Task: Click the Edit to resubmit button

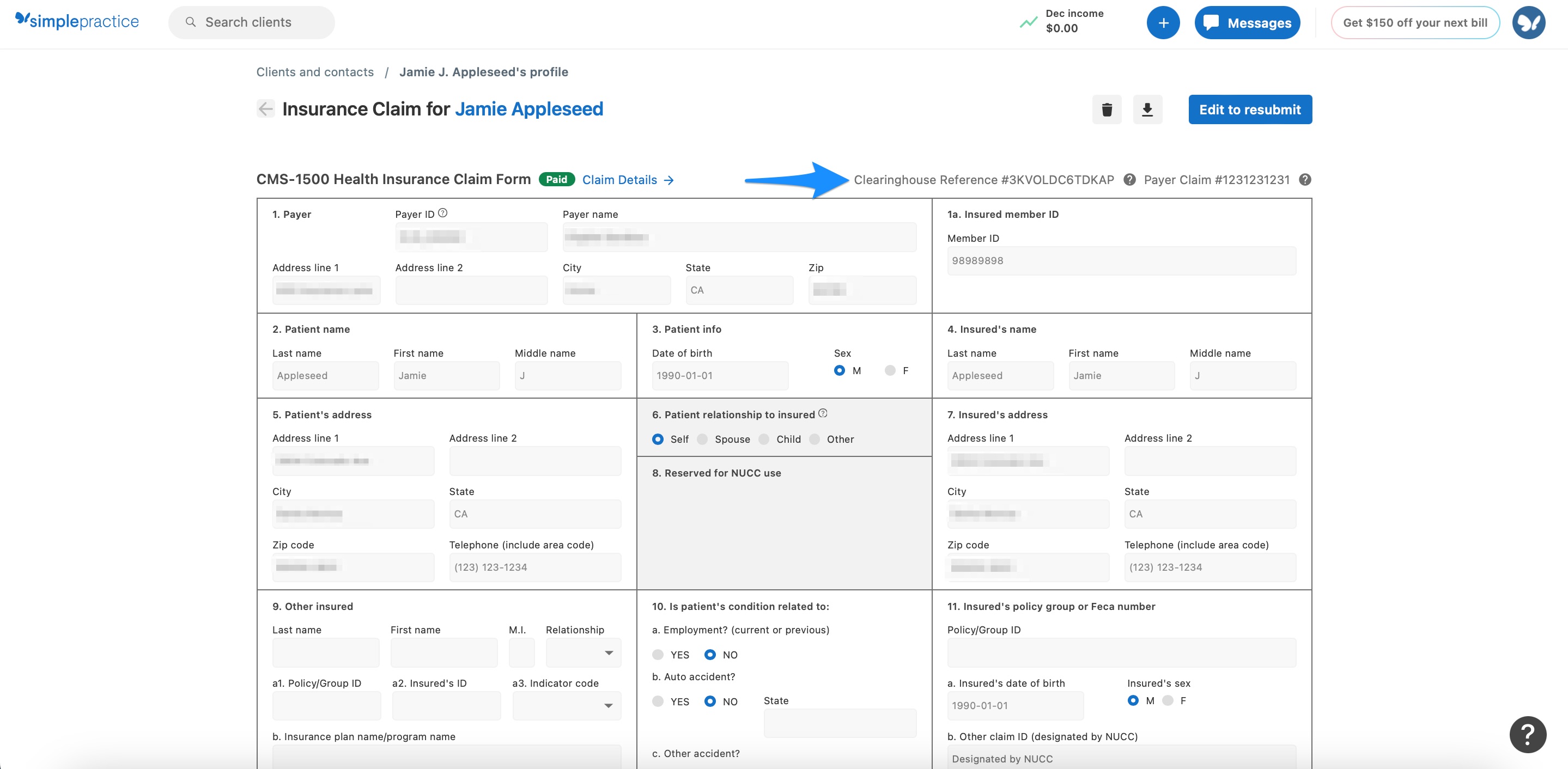Action: point(1250,109)
